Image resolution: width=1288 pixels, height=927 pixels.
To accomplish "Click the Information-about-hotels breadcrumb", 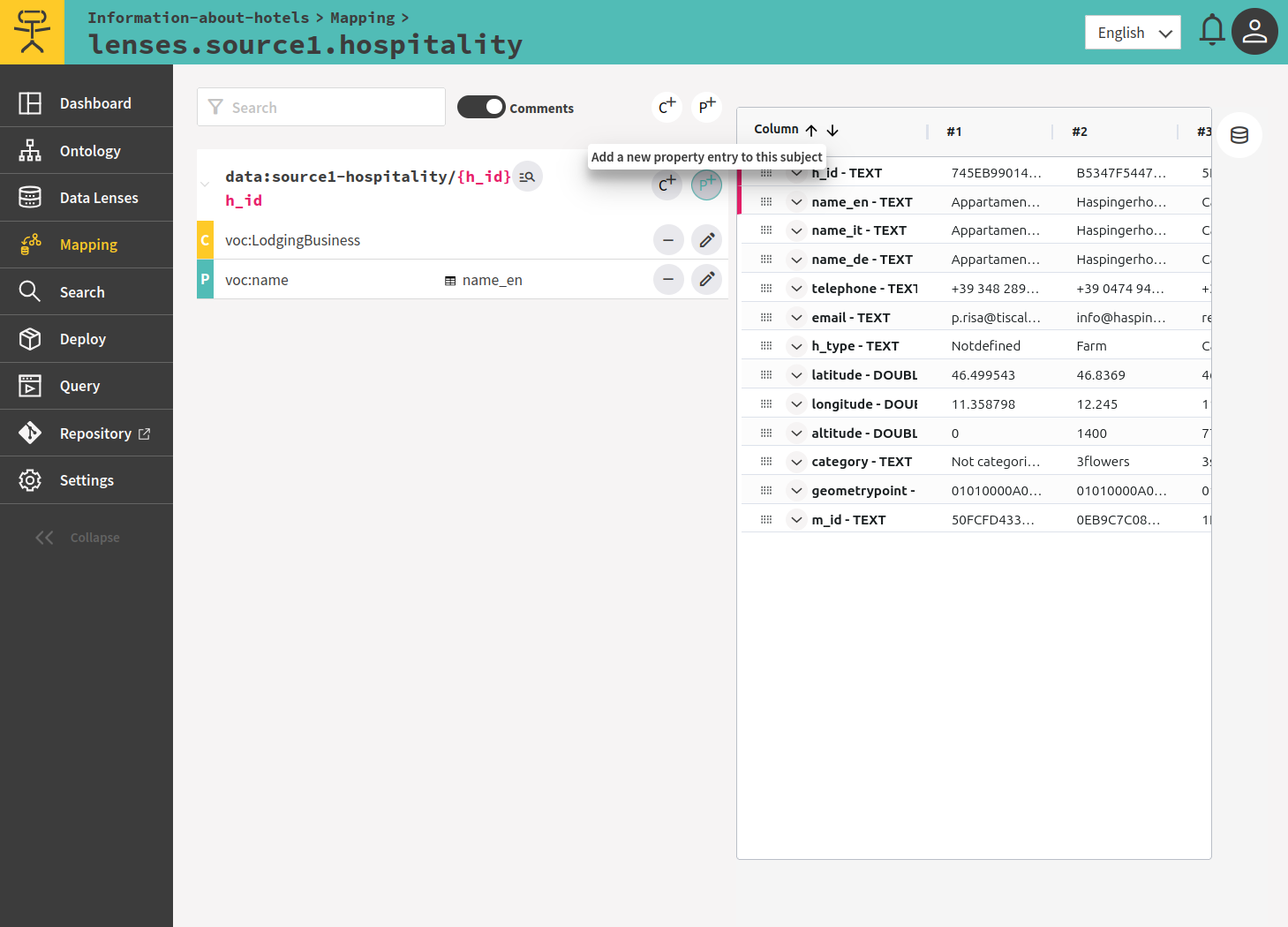I will point(198,18).
